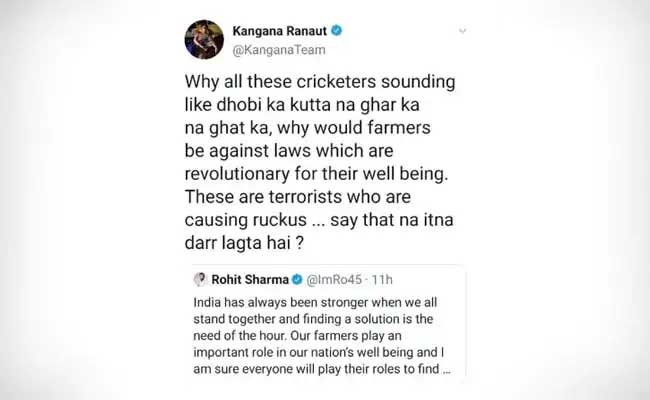The image size is (650, 400).
Task: Visit the @ImRo45 handle
Action: pyautogui.click(x=334, y=280)
